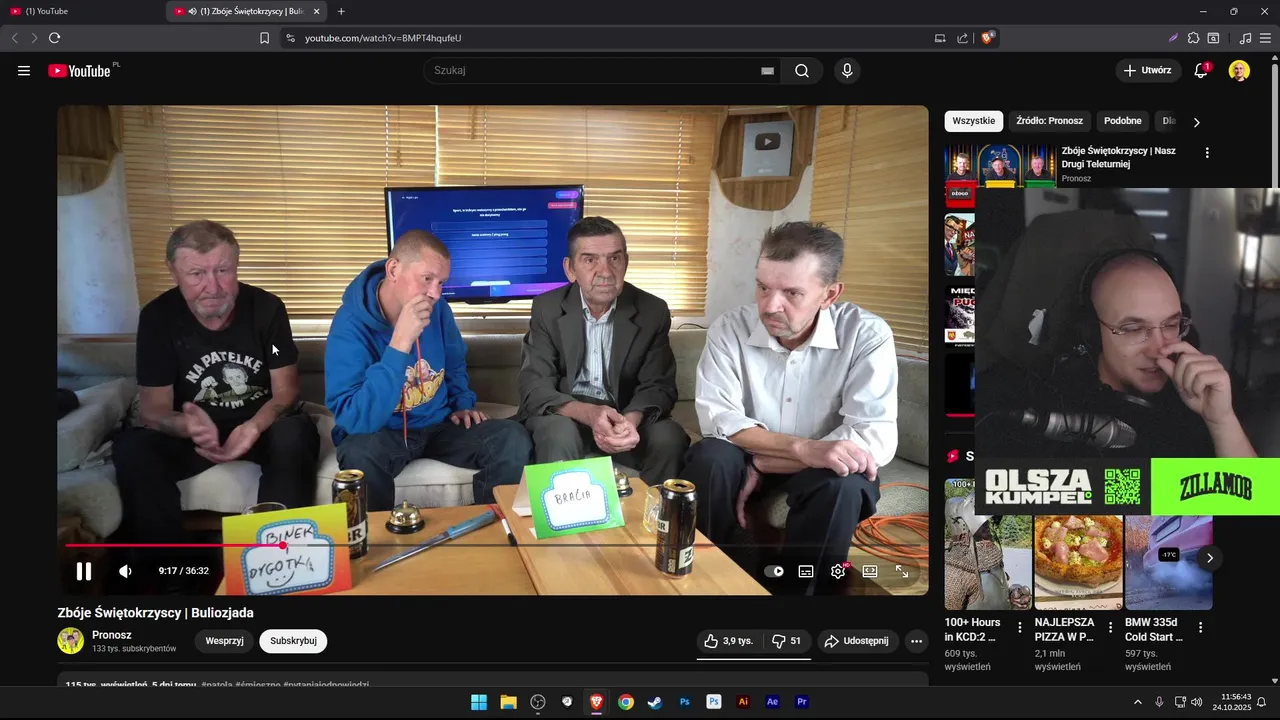The height and width of the screenshot is (720, 1280).
Task: Go back with the browser back arrow
Action: click(x=15, y=38)
